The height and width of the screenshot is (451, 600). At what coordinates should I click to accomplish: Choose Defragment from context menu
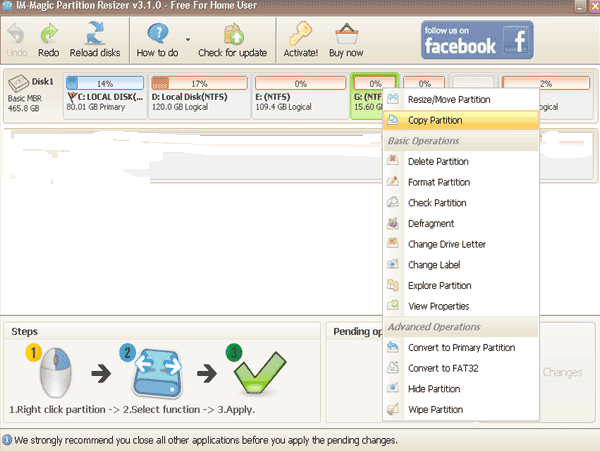(x=461, y=223)
